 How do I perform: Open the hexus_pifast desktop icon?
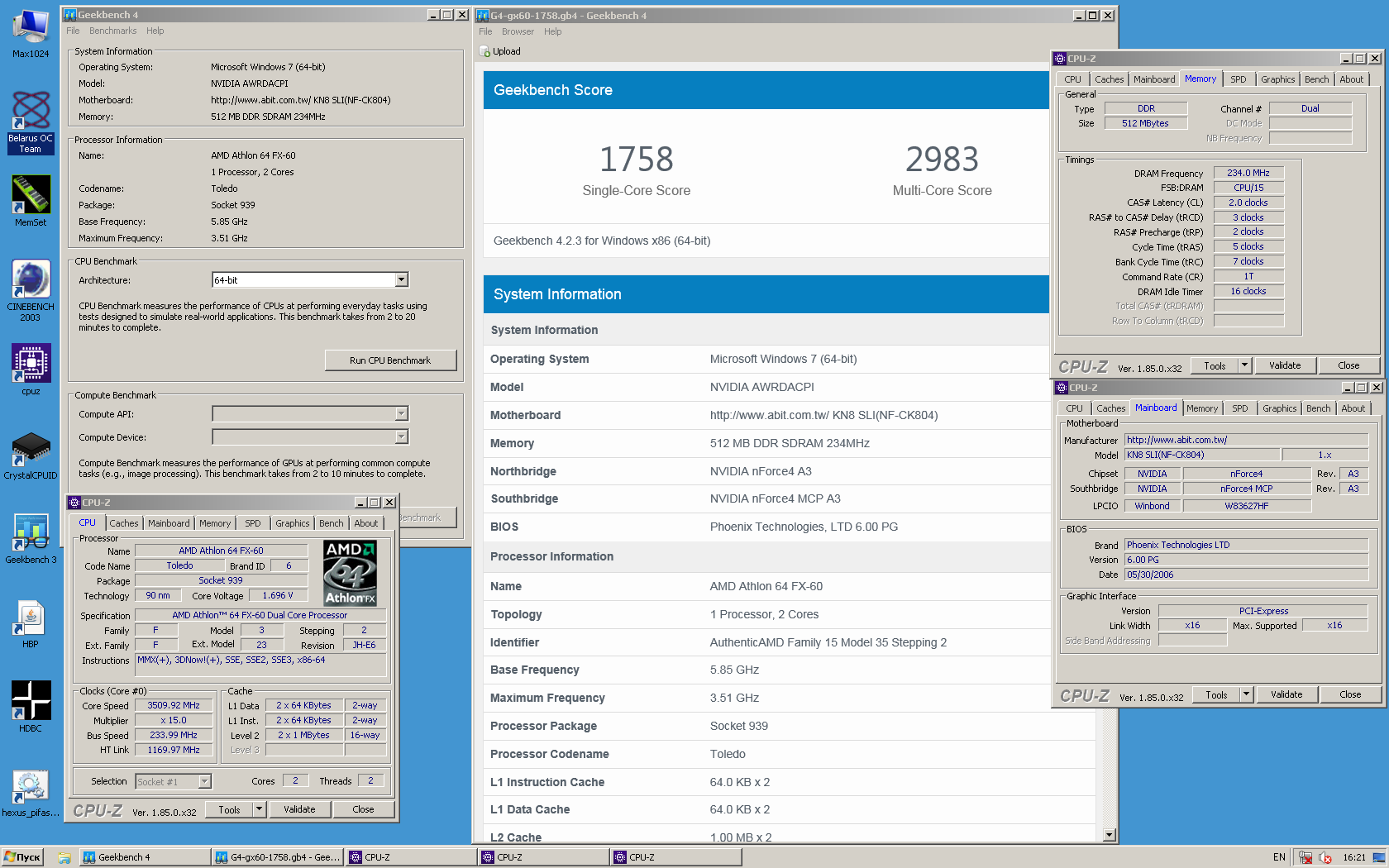tap(31, 794)
